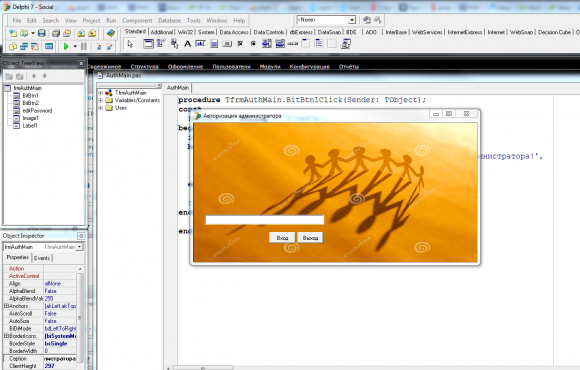
Task: Select the arrow pointer tool in palette
Action: 130,44
